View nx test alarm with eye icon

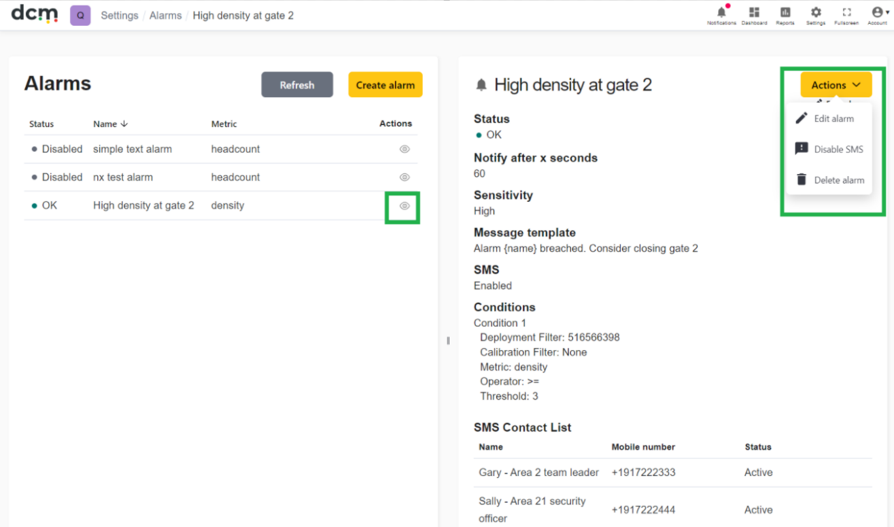pyautogui.click(x=404, y=177)
